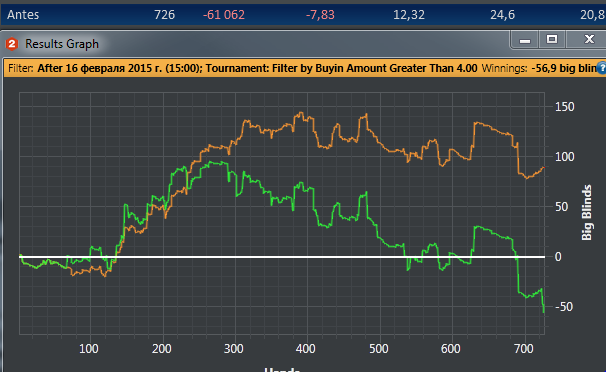The image size is (606, 372).
Task: Click the -50 y-axis label
Action: click(x=563, y=307)
